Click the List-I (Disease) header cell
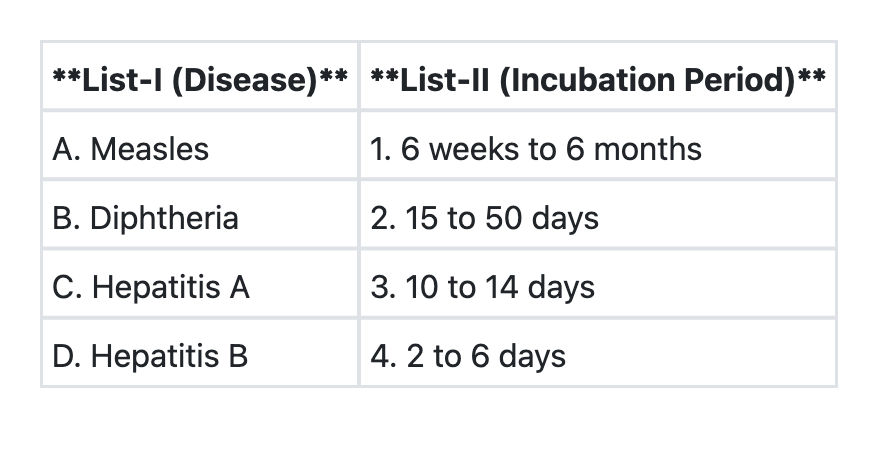Image resolution: width=878 pixels, height=460 pixels. (200, 77)
